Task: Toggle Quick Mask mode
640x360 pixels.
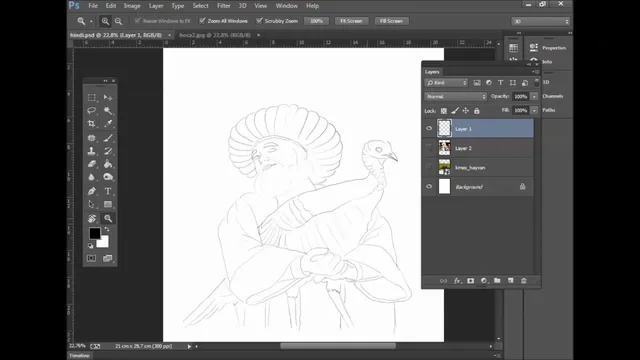Action: (91, 258)
